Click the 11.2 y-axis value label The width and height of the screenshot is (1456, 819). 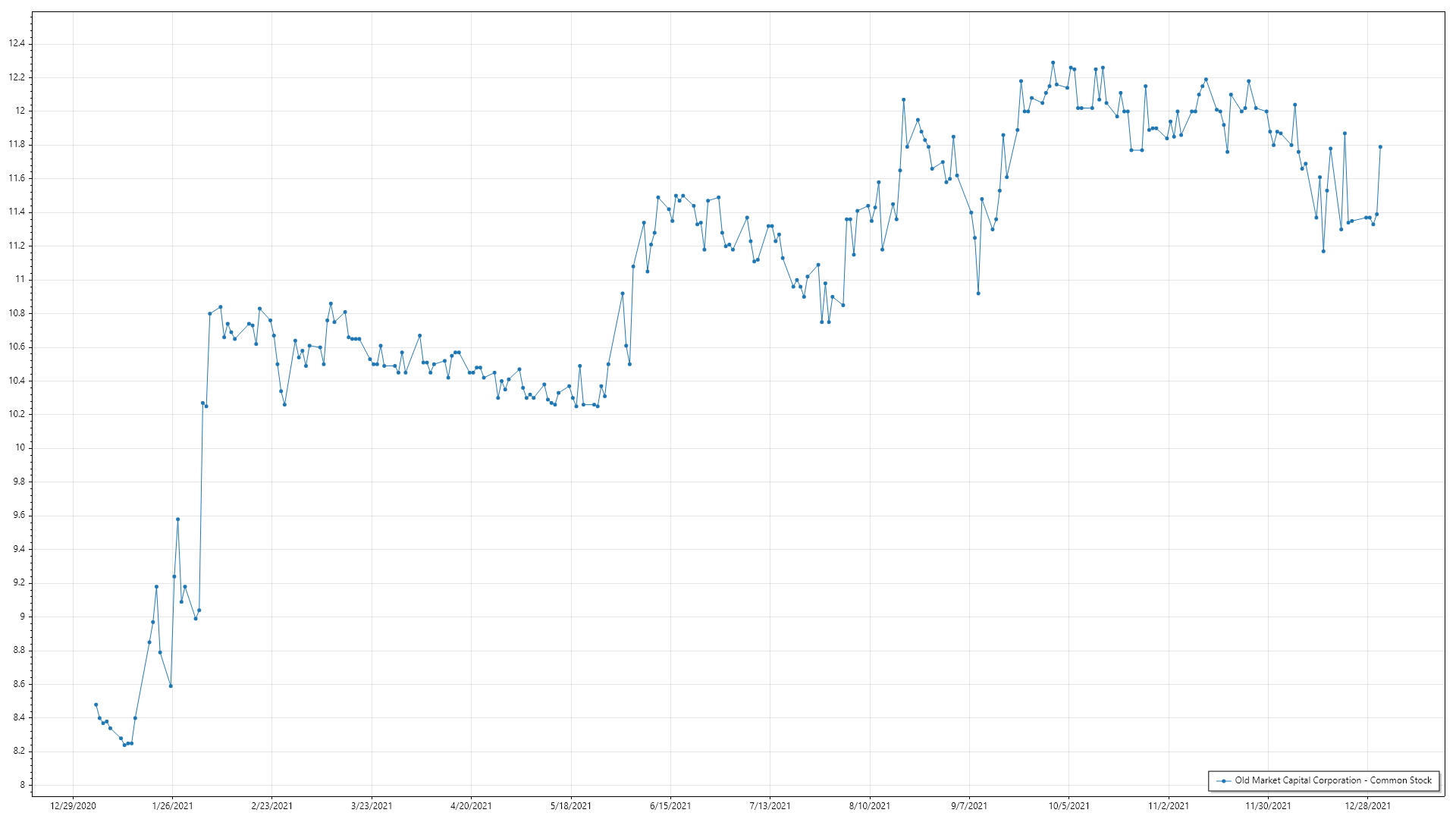pos(17,246)
